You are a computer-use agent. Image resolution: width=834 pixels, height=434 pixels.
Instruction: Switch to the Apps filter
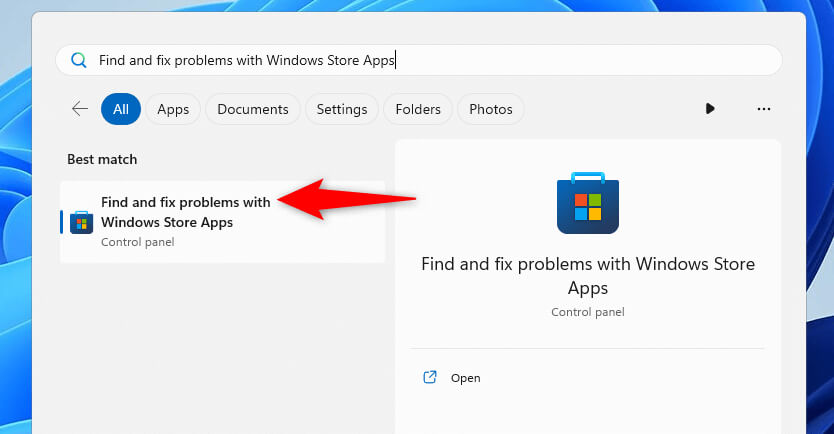[173, 109]
